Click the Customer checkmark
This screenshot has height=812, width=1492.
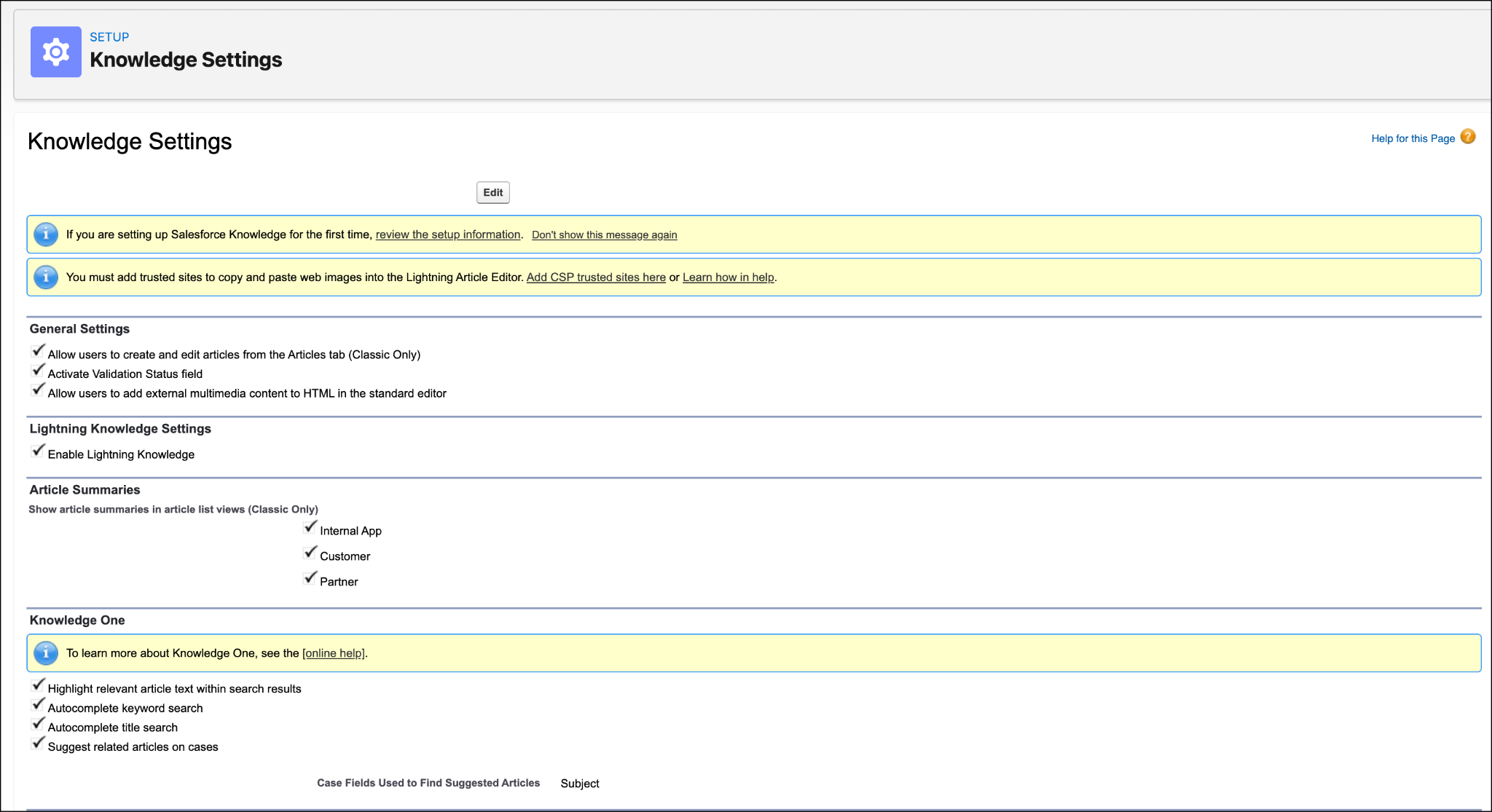(x=311, y=552)
